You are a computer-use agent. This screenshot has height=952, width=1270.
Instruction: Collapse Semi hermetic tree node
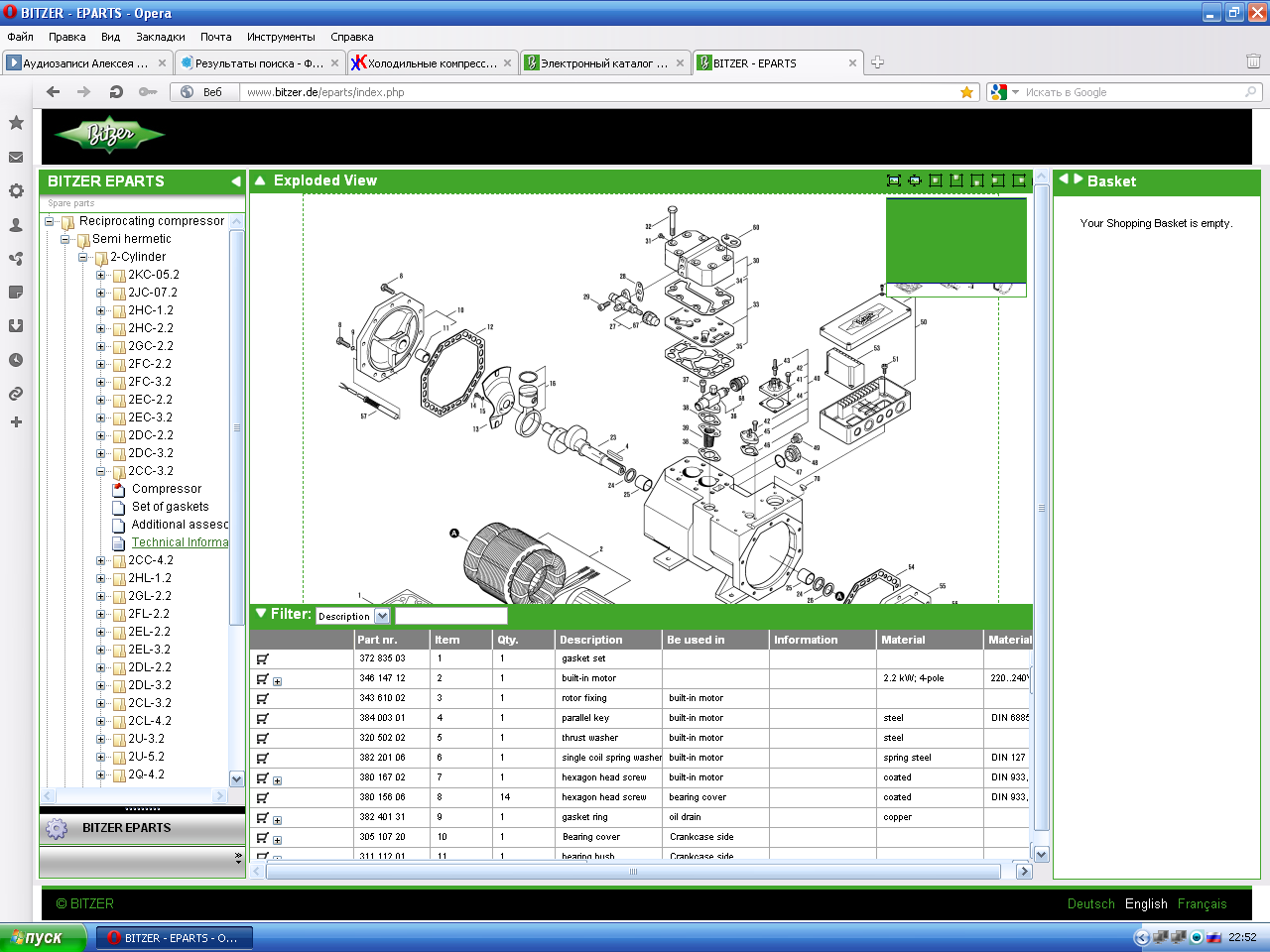point(65,239)
